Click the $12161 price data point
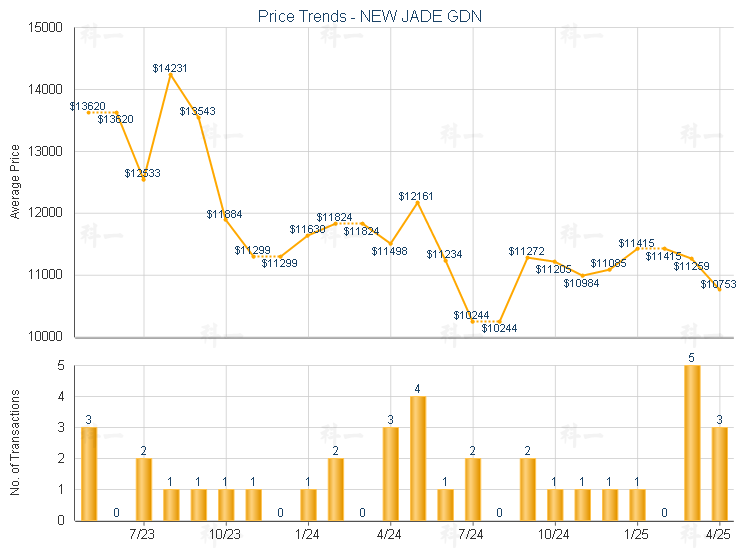 418,203
